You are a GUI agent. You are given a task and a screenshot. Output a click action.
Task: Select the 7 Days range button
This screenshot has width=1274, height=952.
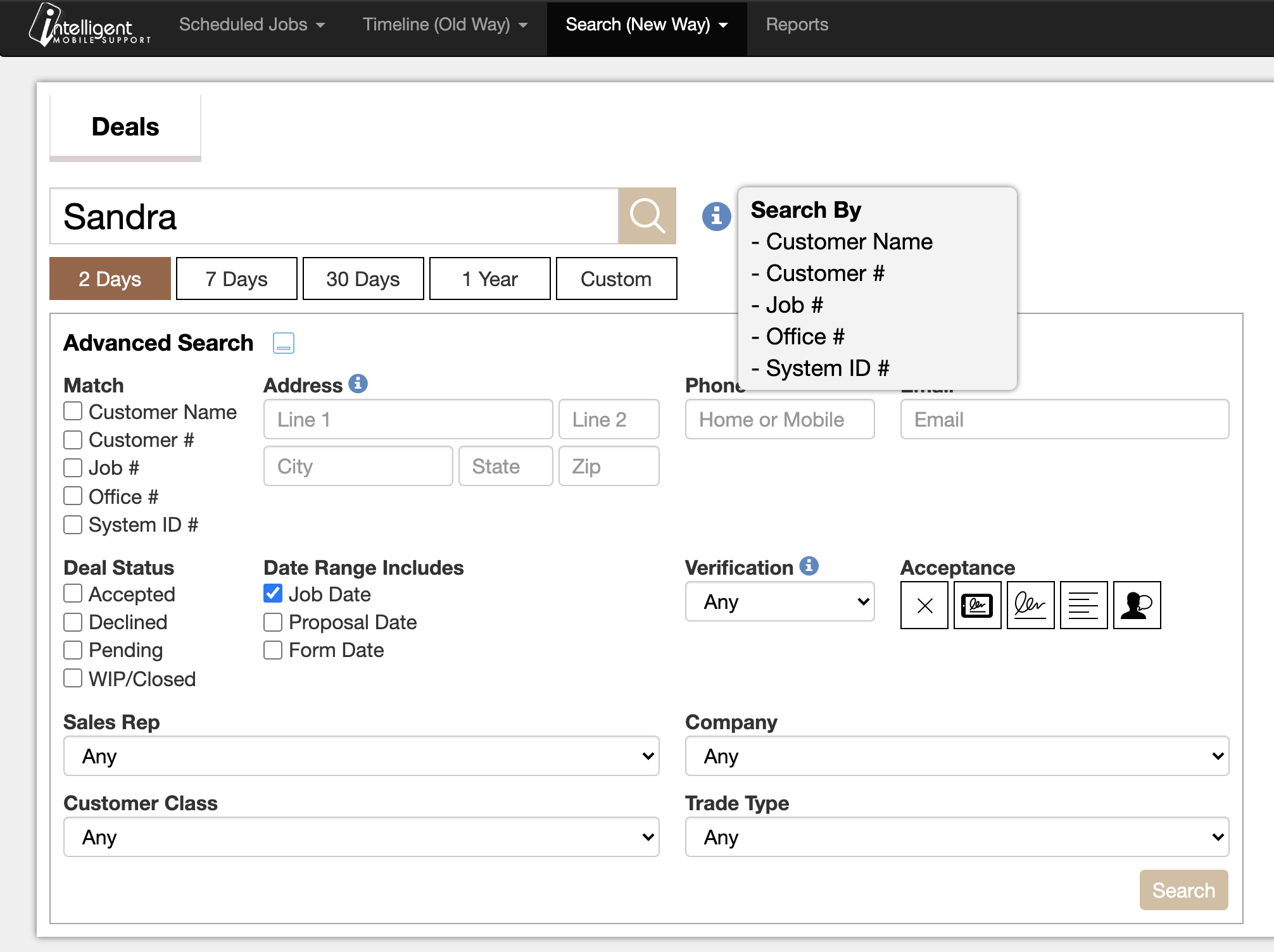[237, 279]
